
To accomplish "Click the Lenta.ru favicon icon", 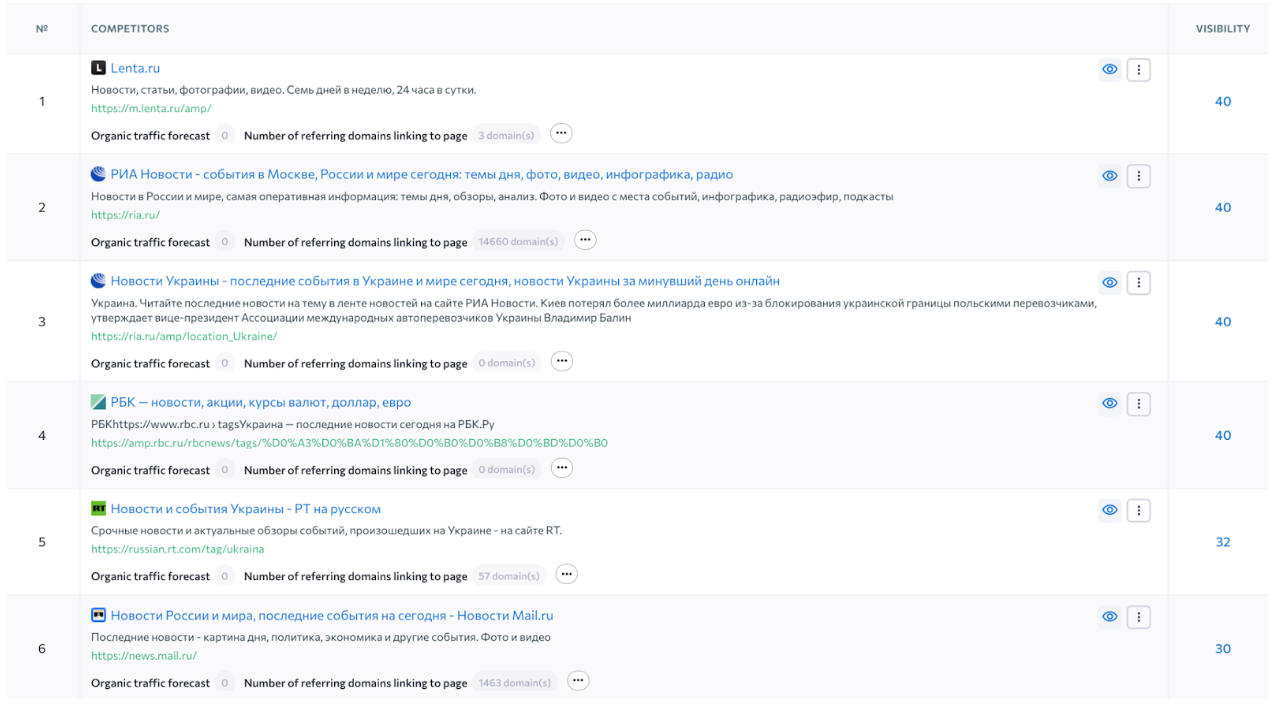I will click(98, 68).
